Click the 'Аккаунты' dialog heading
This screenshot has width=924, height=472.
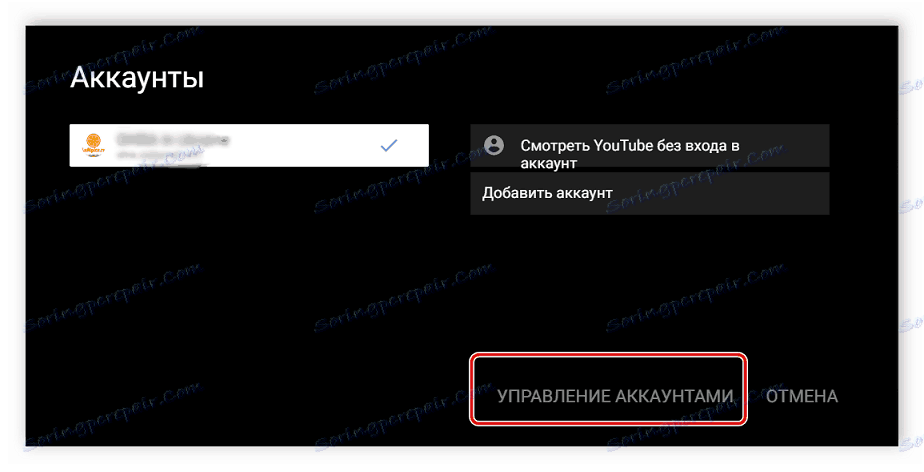pyautogui.click(x=137, y=78)
